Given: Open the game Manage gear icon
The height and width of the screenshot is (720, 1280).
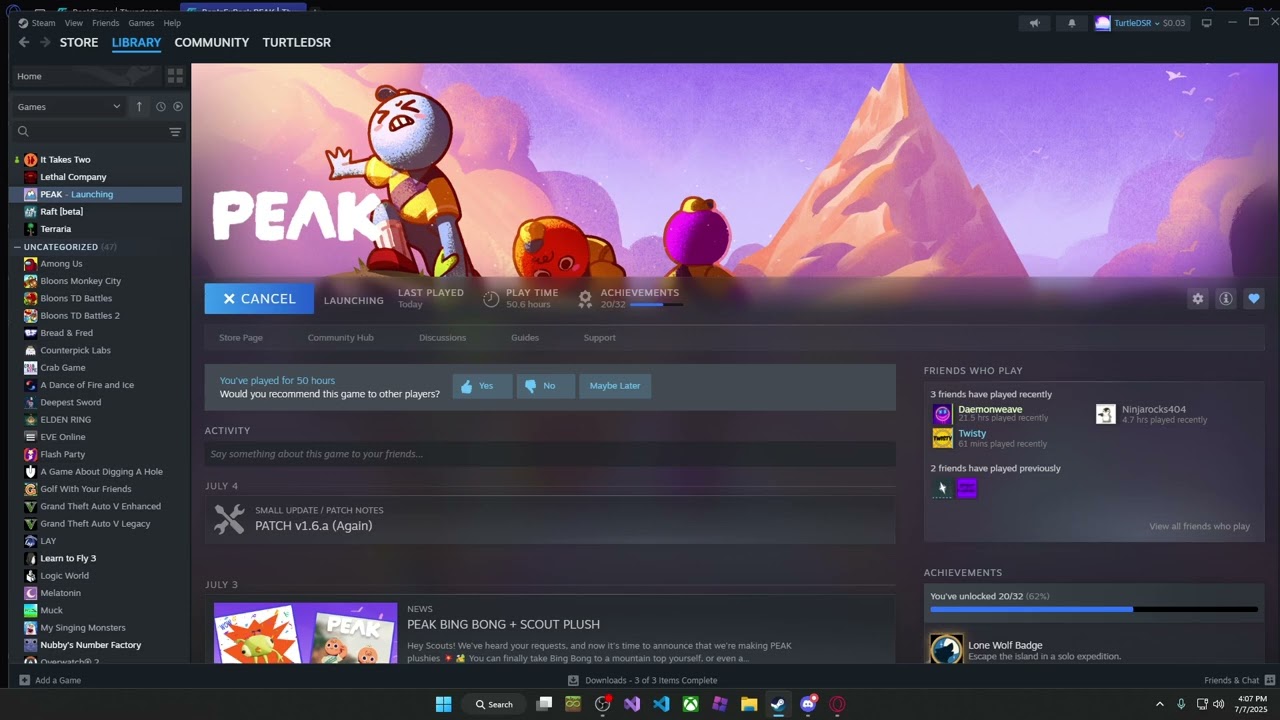Looking at the screenshot, I should 1197,298.
